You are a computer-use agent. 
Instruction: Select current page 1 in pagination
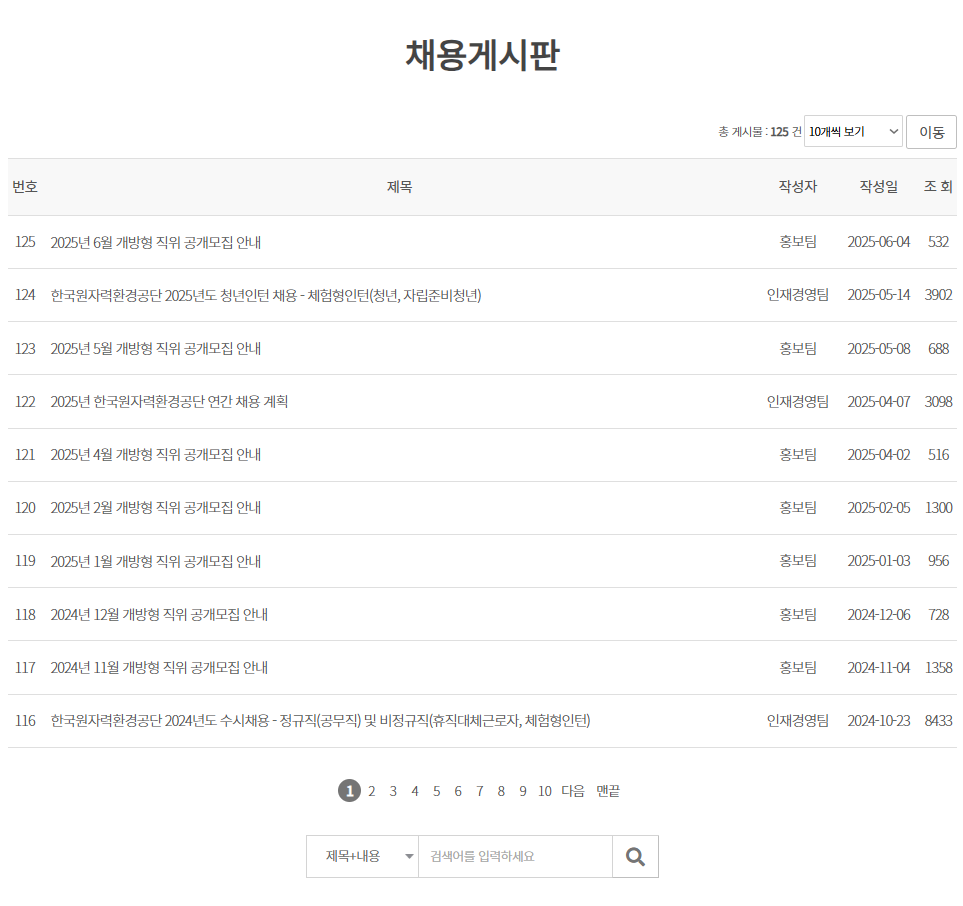[349, 791]
